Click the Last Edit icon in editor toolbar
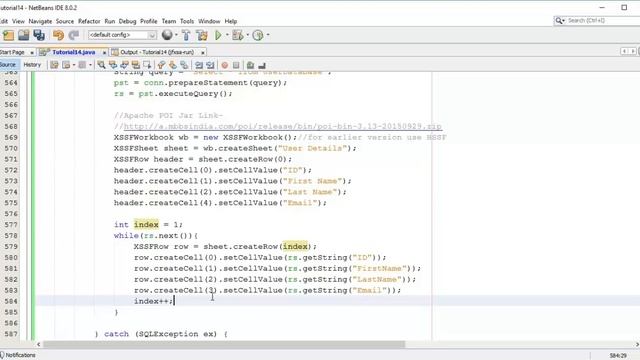Viewport: 640px width, 360px height. pyautogui.click(x=54, y=65)
